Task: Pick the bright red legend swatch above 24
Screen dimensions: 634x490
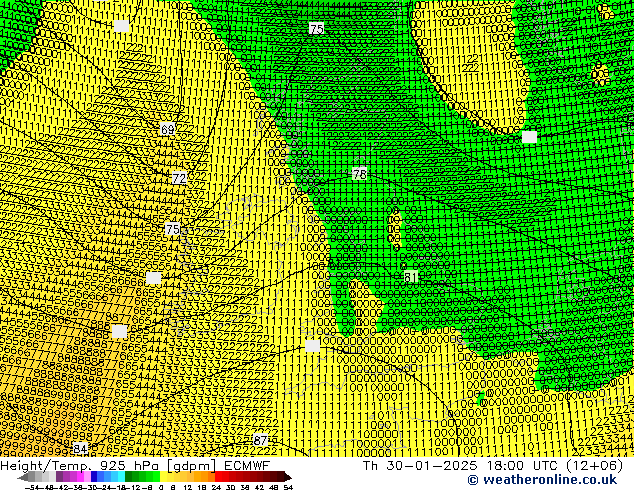Action: point(218,477)
